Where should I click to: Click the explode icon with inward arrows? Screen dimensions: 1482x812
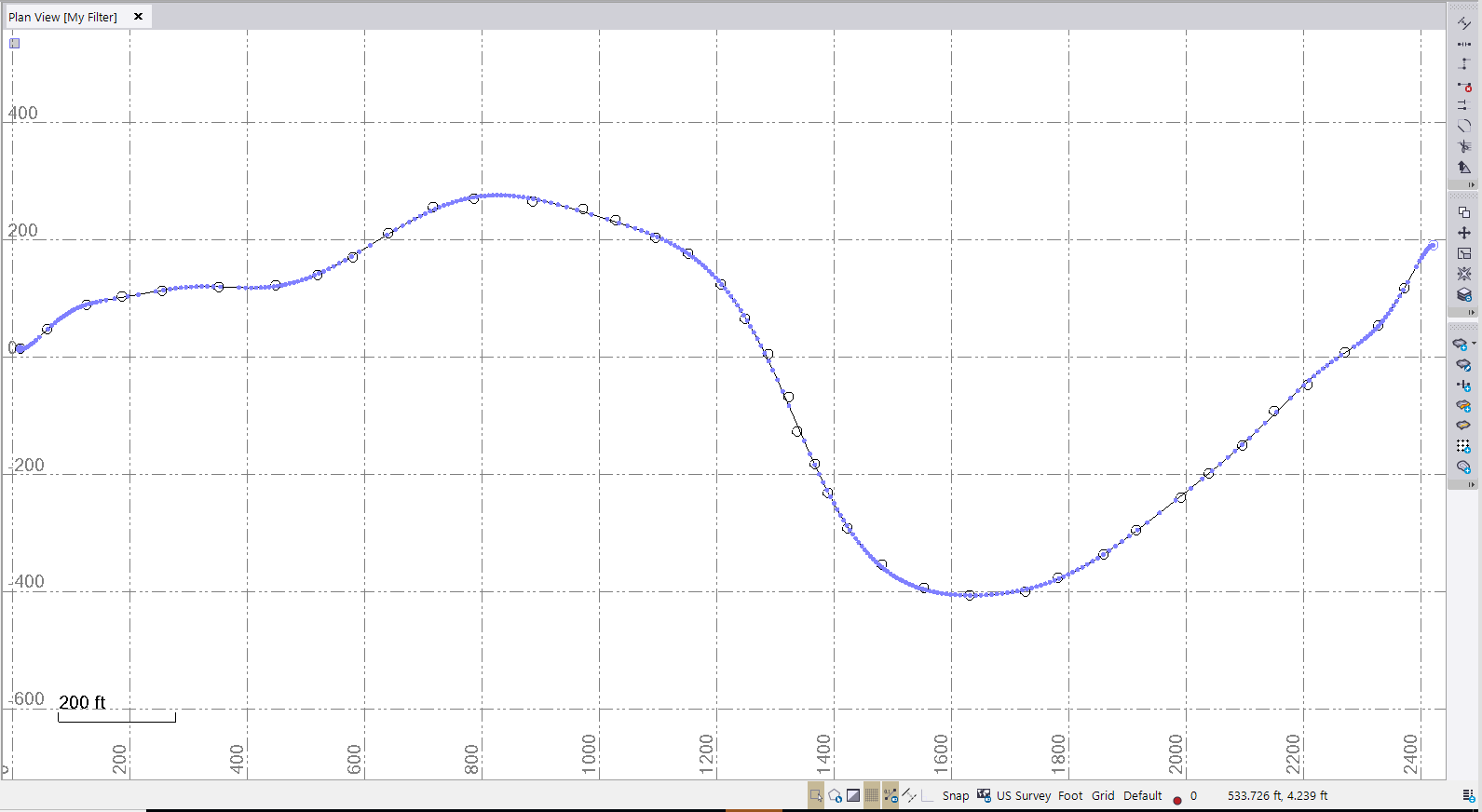(1464, 274)
